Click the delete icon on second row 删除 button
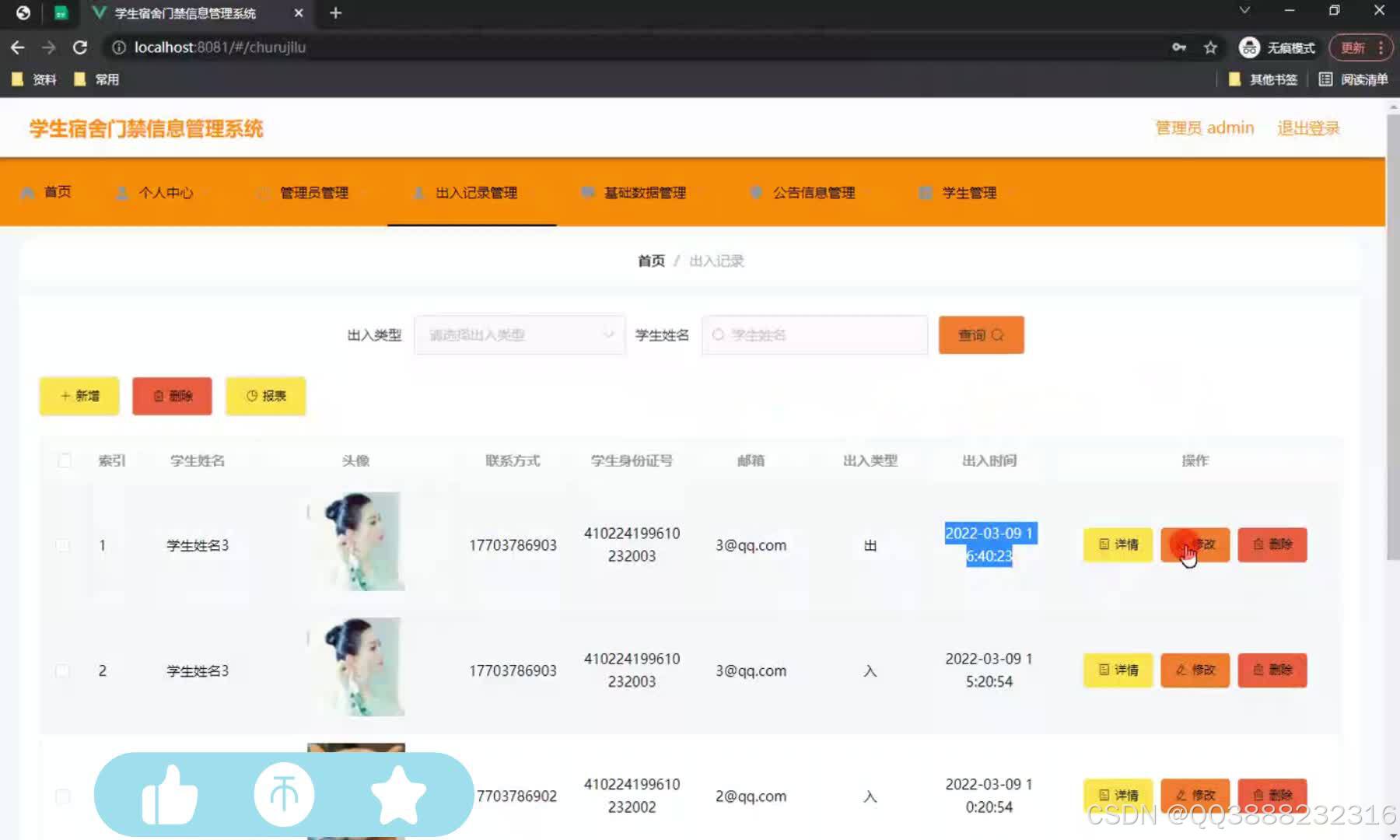The width and height of the screenshot is (1400, 840). [1258, 670]
